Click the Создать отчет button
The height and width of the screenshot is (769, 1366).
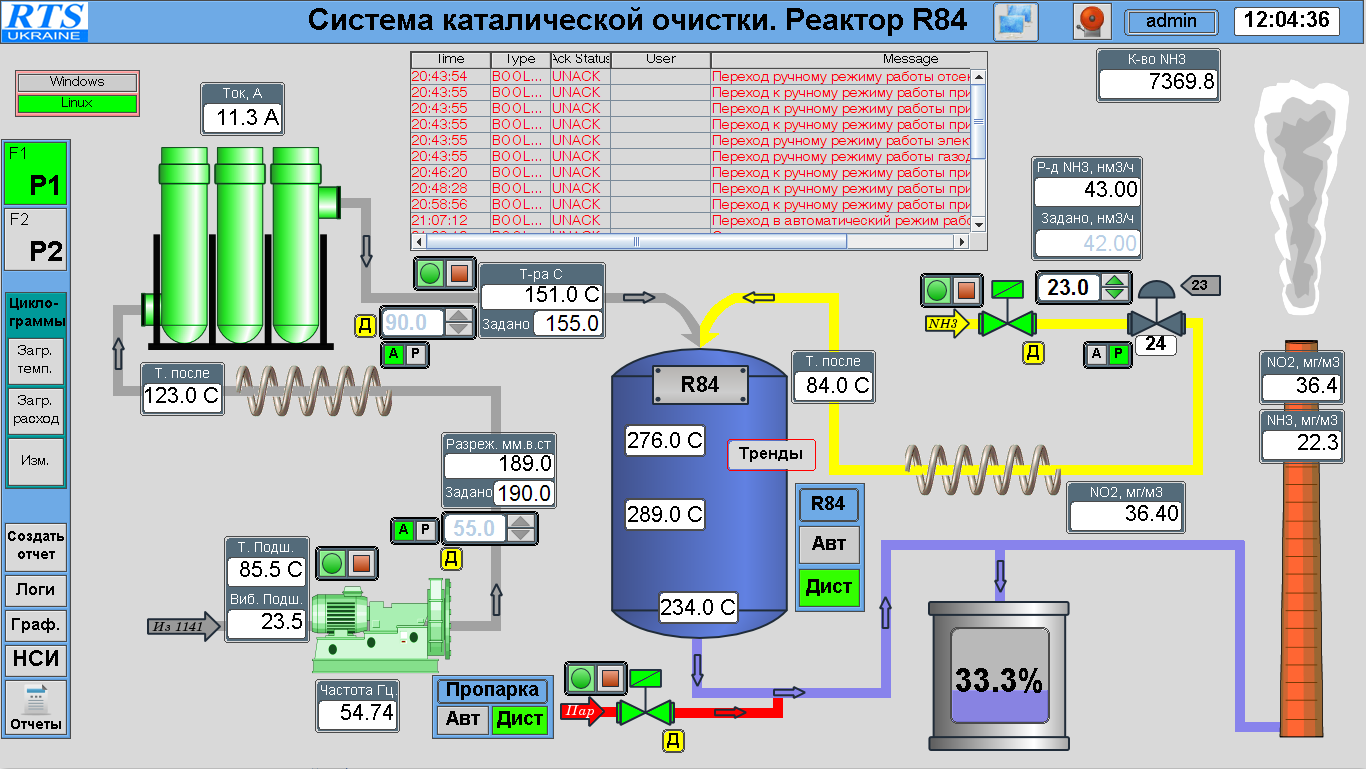coord(36,545)
